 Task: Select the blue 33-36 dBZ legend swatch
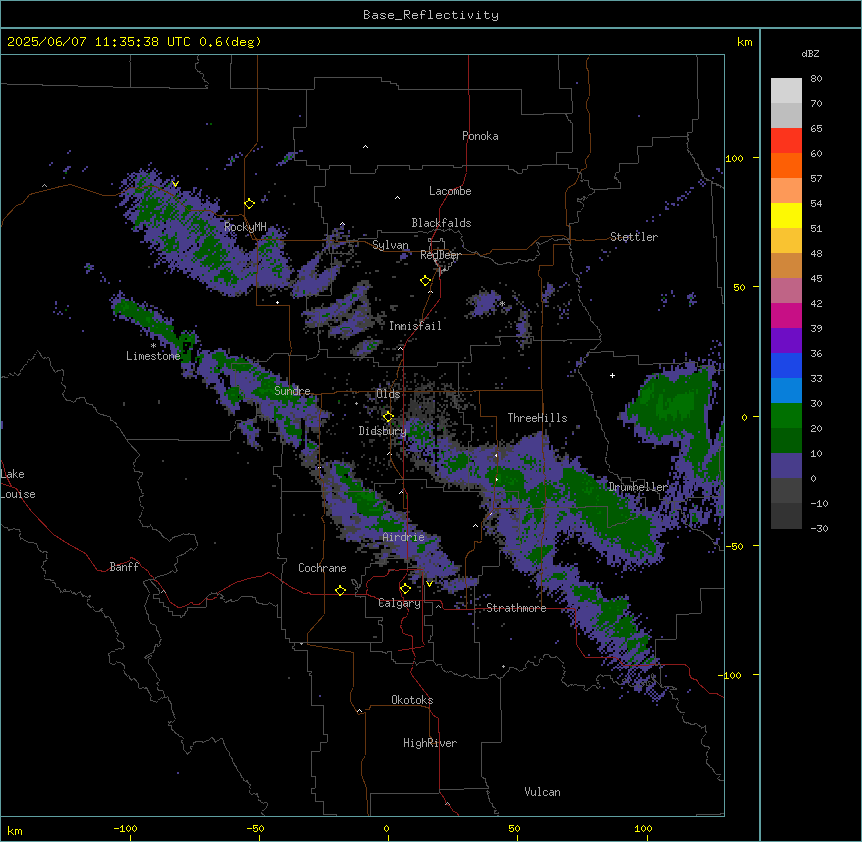[786, 365]
